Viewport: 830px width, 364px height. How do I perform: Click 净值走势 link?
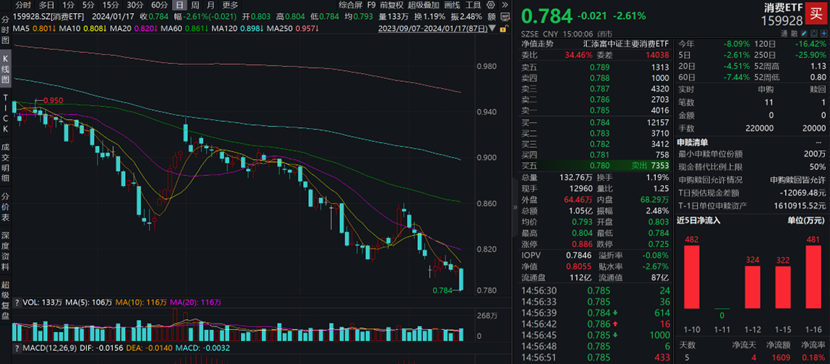[x=537, y=44]
